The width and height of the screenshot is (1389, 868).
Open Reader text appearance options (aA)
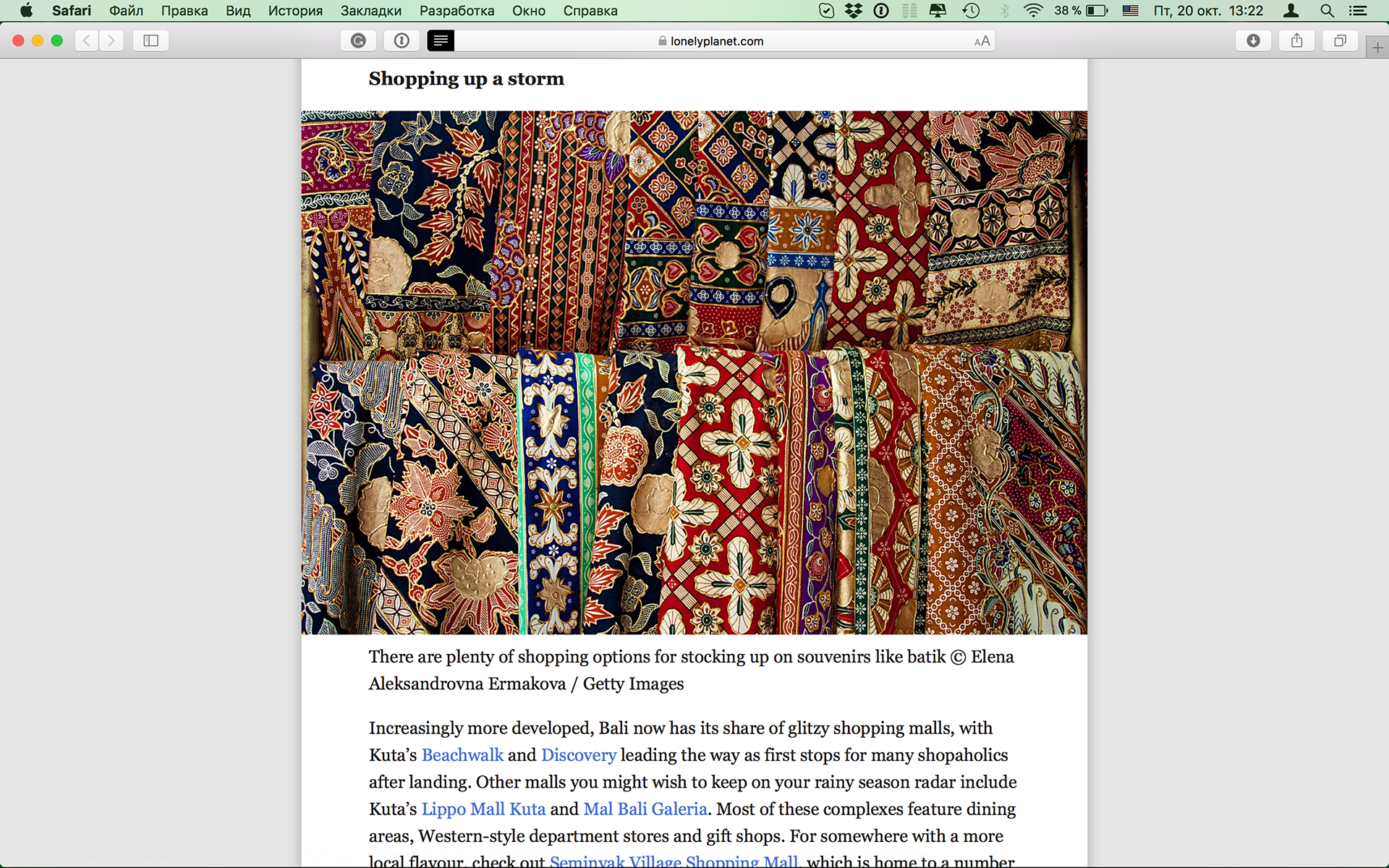(982, 42)
